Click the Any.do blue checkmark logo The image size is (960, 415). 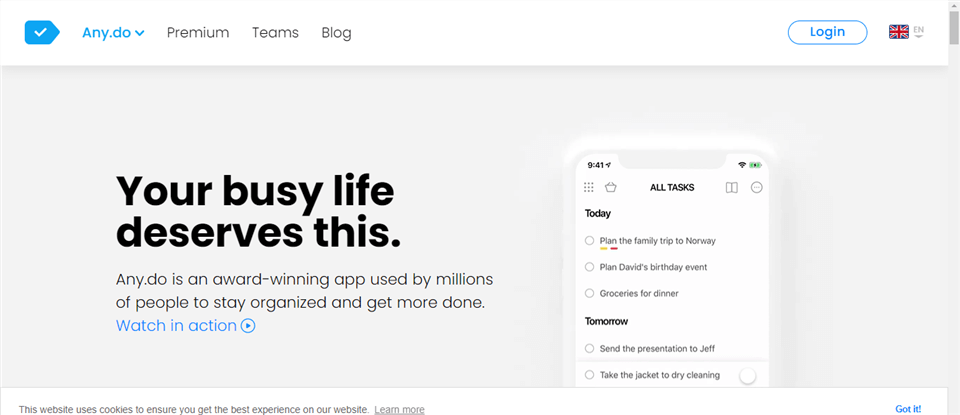(x=42, y=32)
